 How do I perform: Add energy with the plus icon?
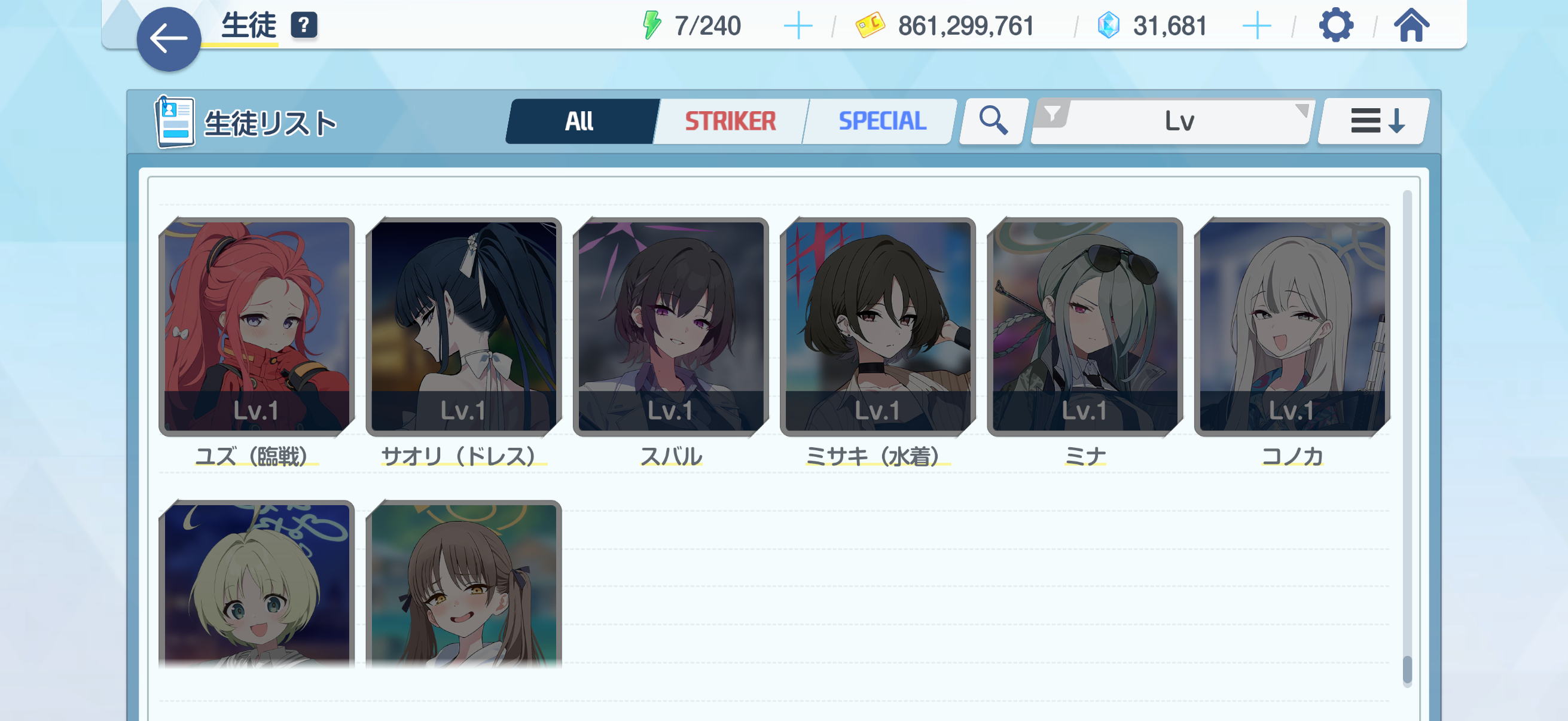click(x=797, y=26)
